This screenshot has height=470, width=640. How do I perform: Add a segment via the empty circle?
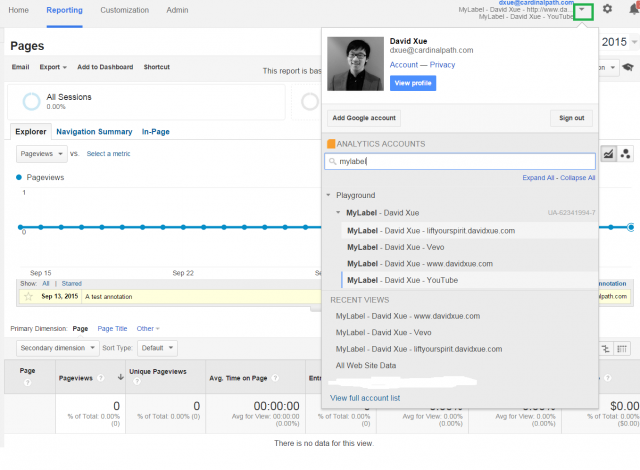click(x=309, y=101)
